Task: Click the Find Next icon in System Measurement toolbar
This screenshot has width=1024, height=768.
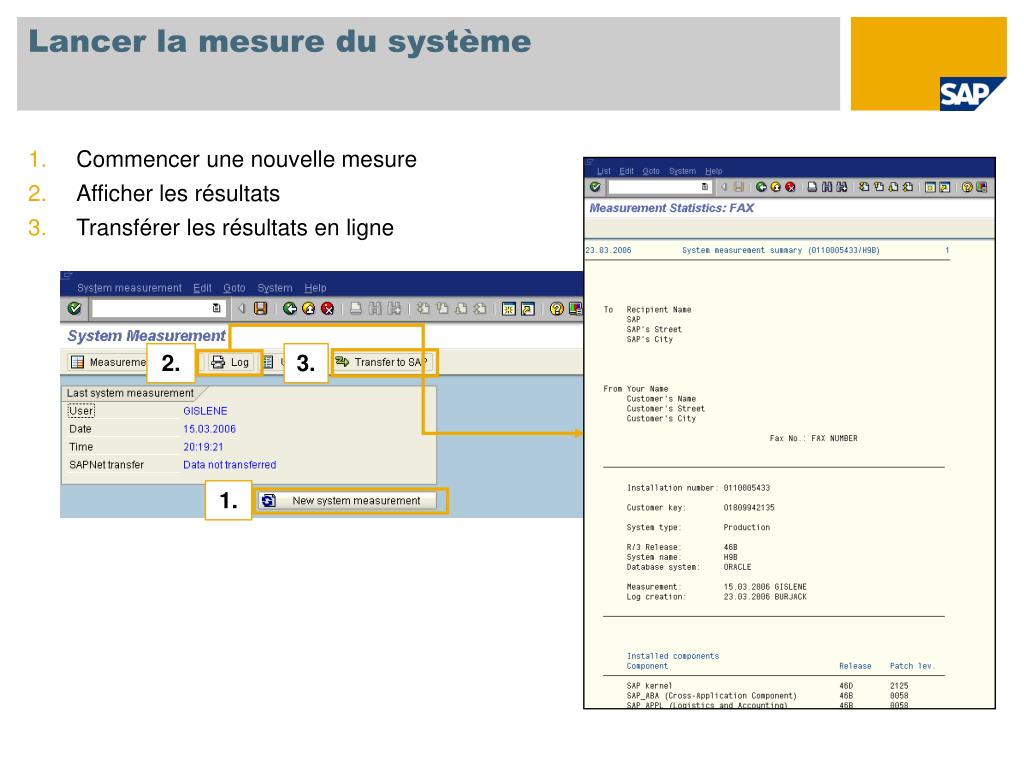Action: point(394,308)
